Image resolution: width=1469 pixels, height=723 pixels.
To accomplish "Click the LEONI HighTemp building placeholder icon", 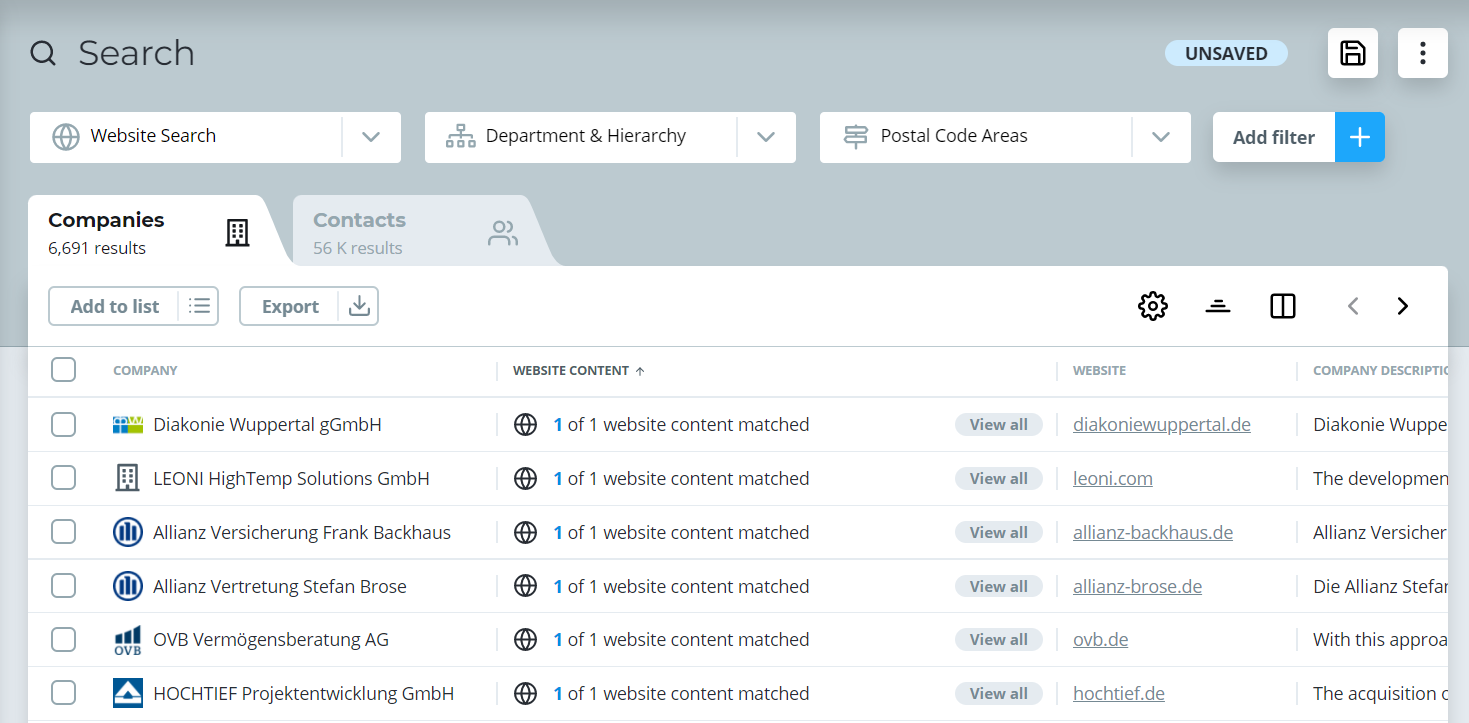I will tap(128, 478).
